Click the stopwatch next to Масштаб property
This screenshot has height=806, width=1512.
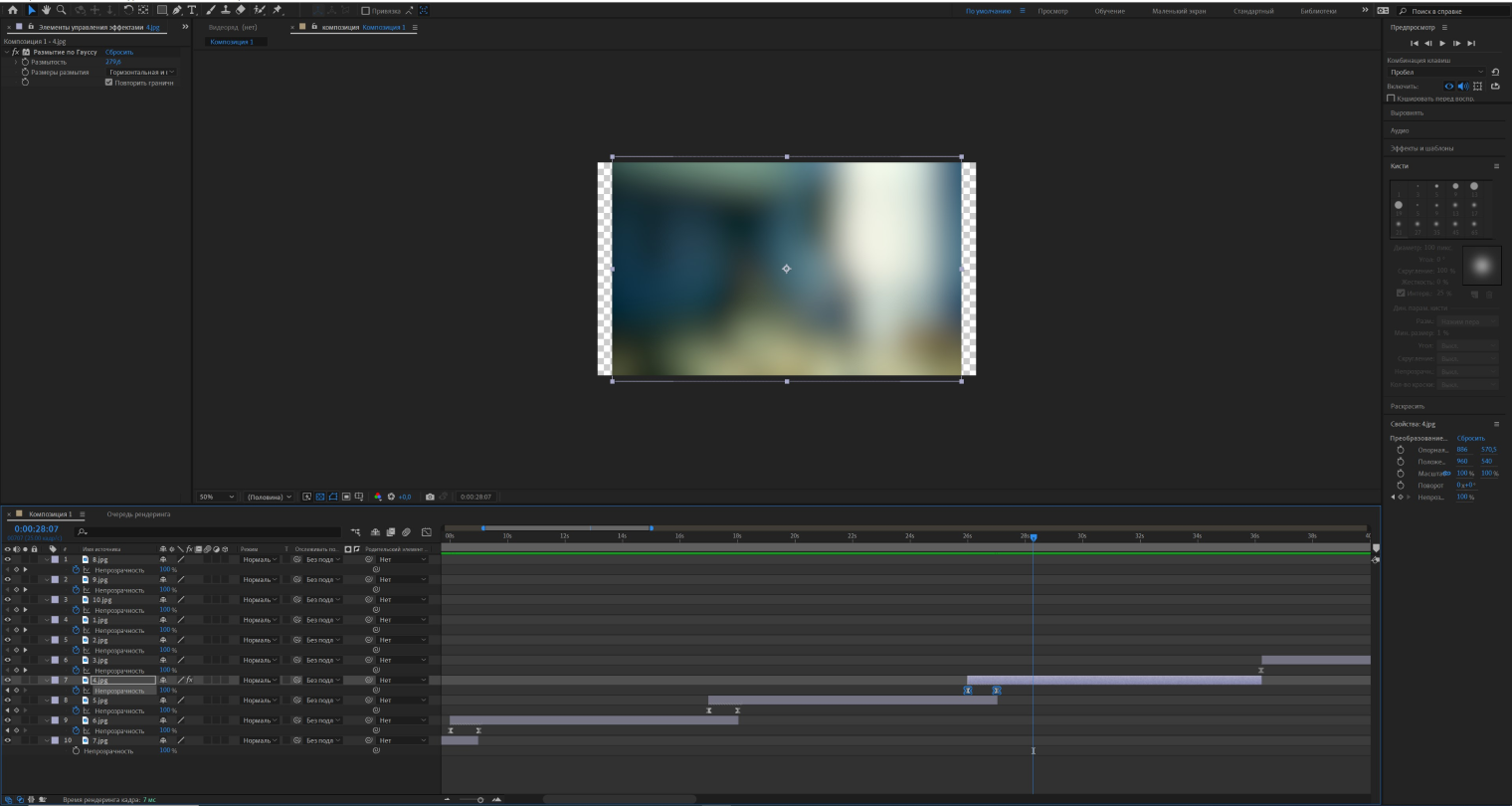(1401, 474)
